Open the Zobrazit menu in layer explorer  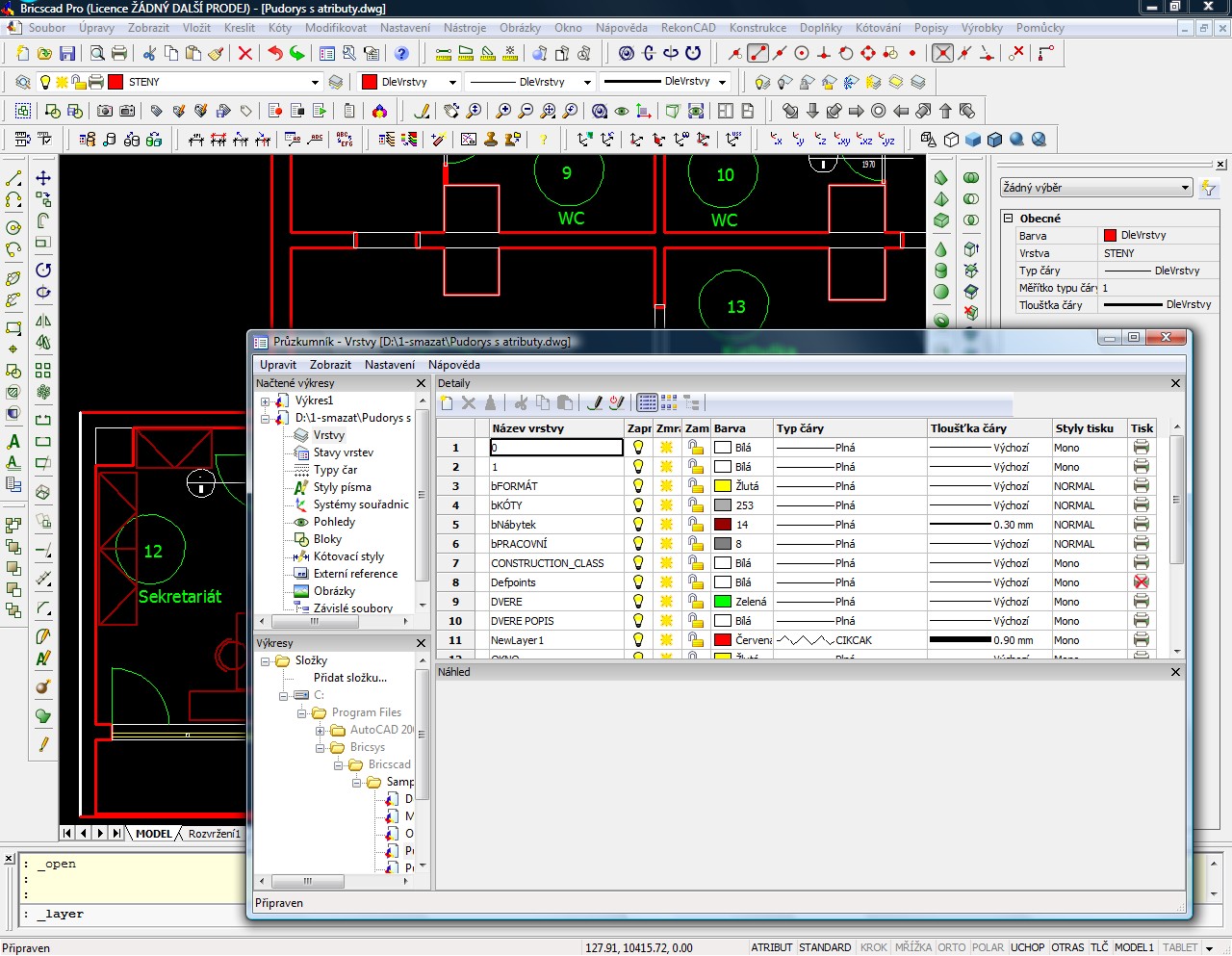330,365
